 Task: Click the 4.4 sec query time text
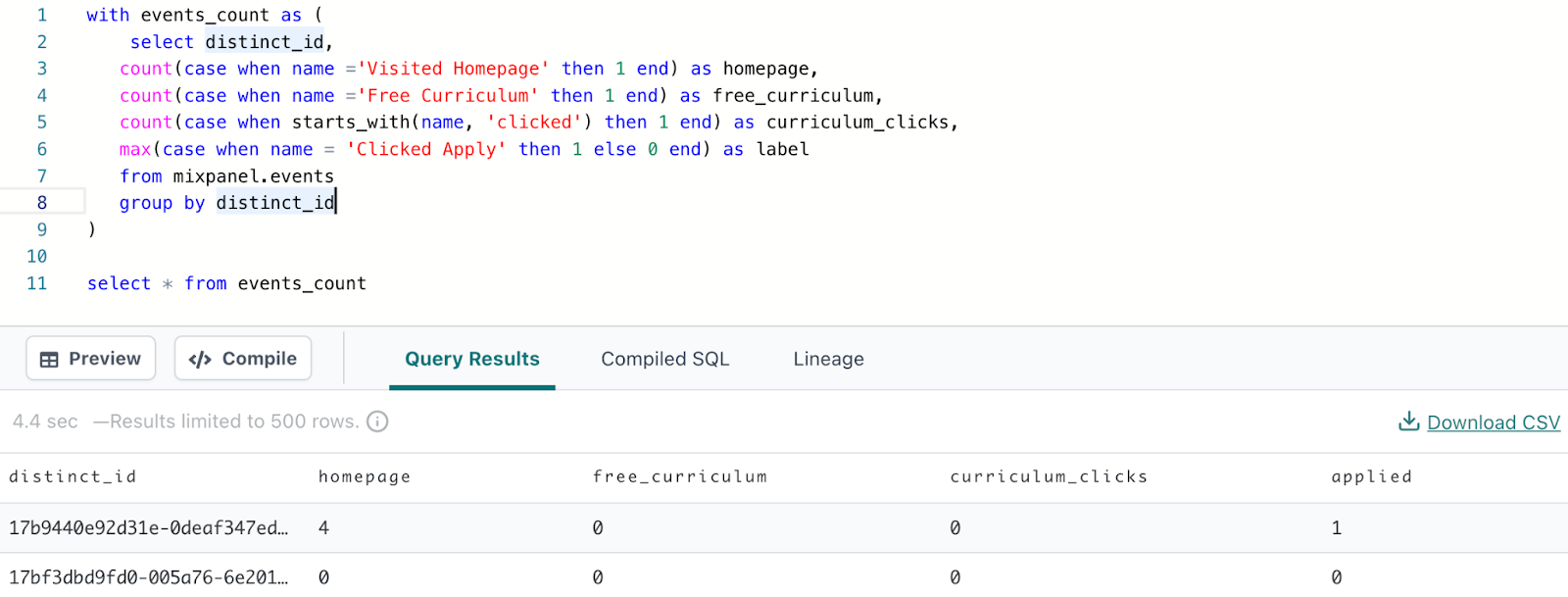click(45, 422)
